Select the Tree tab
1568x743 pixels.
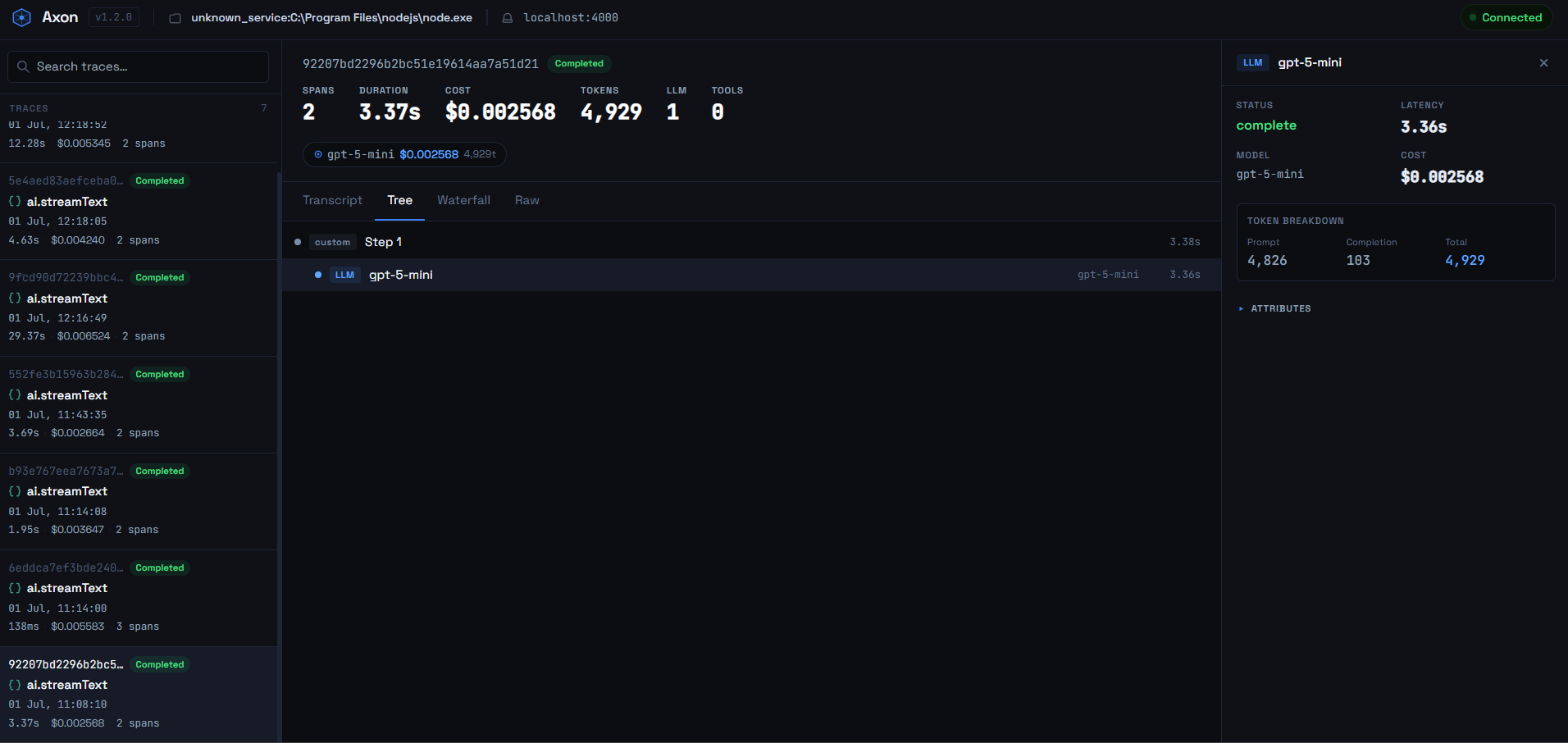pos(399,200)
